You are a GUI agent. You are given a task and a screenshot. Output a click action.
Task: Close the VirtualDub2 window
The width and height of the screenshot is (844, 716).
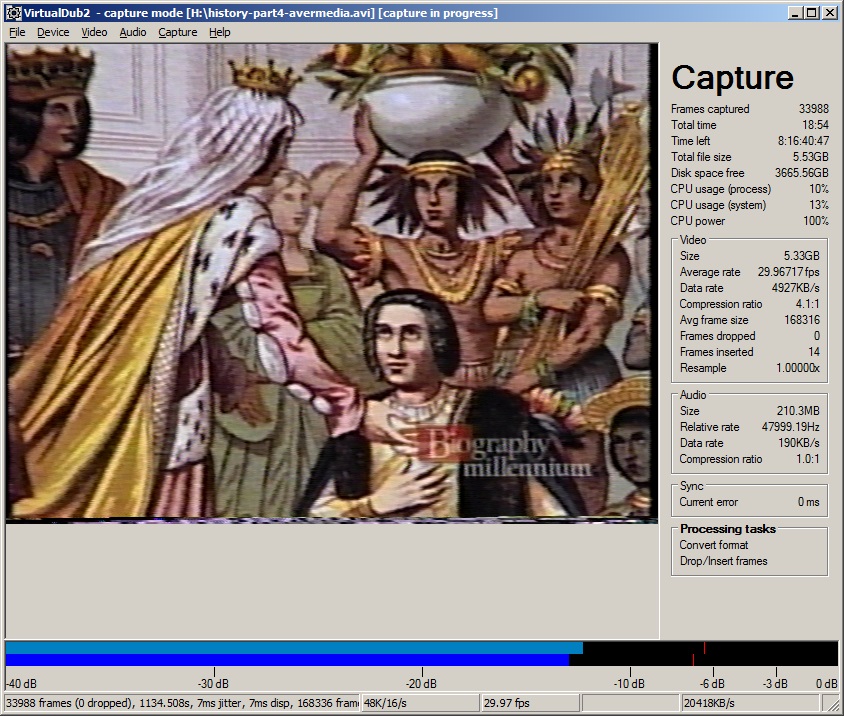point(830,13)
